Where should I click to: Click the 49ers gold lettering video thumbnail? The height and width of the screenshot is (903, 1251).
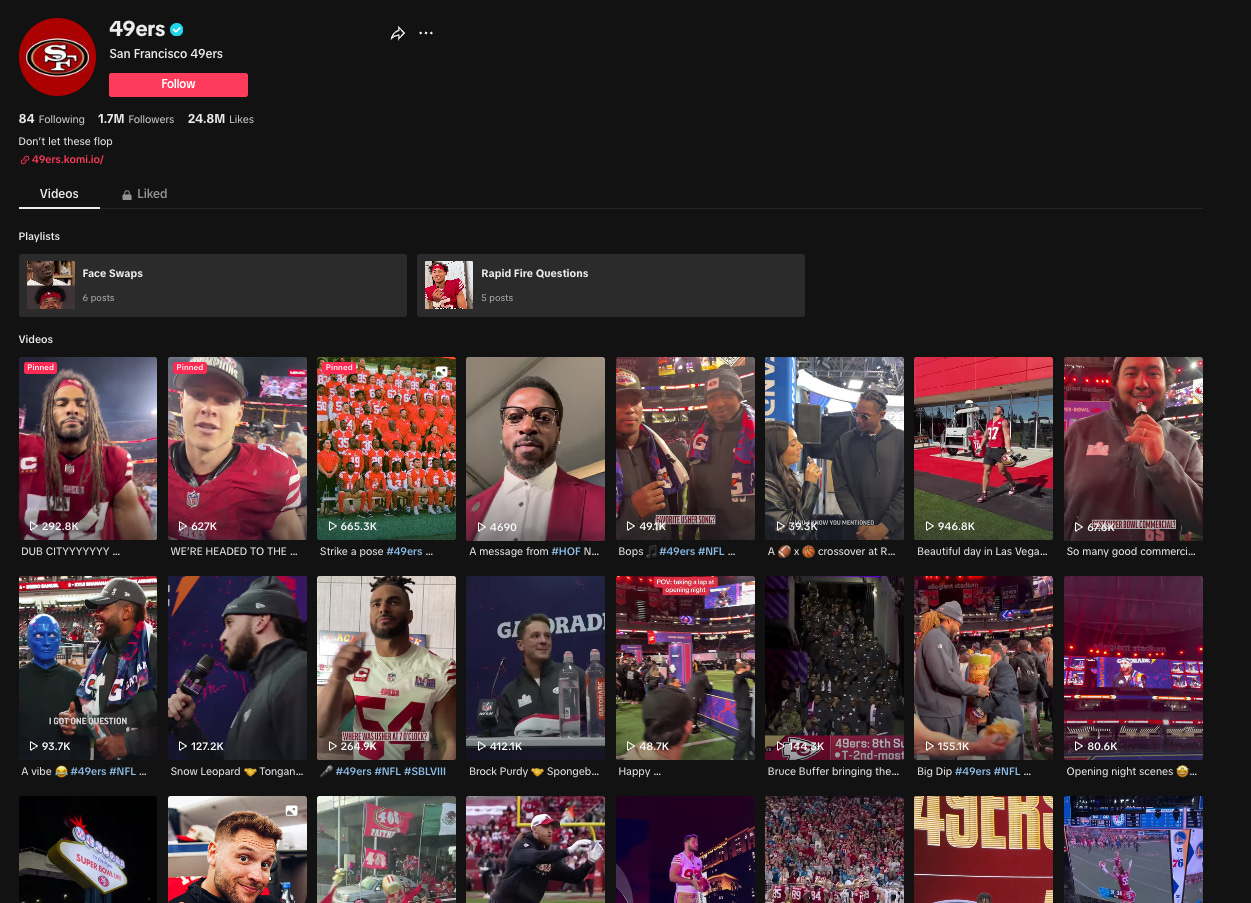(x=983, y=850)
